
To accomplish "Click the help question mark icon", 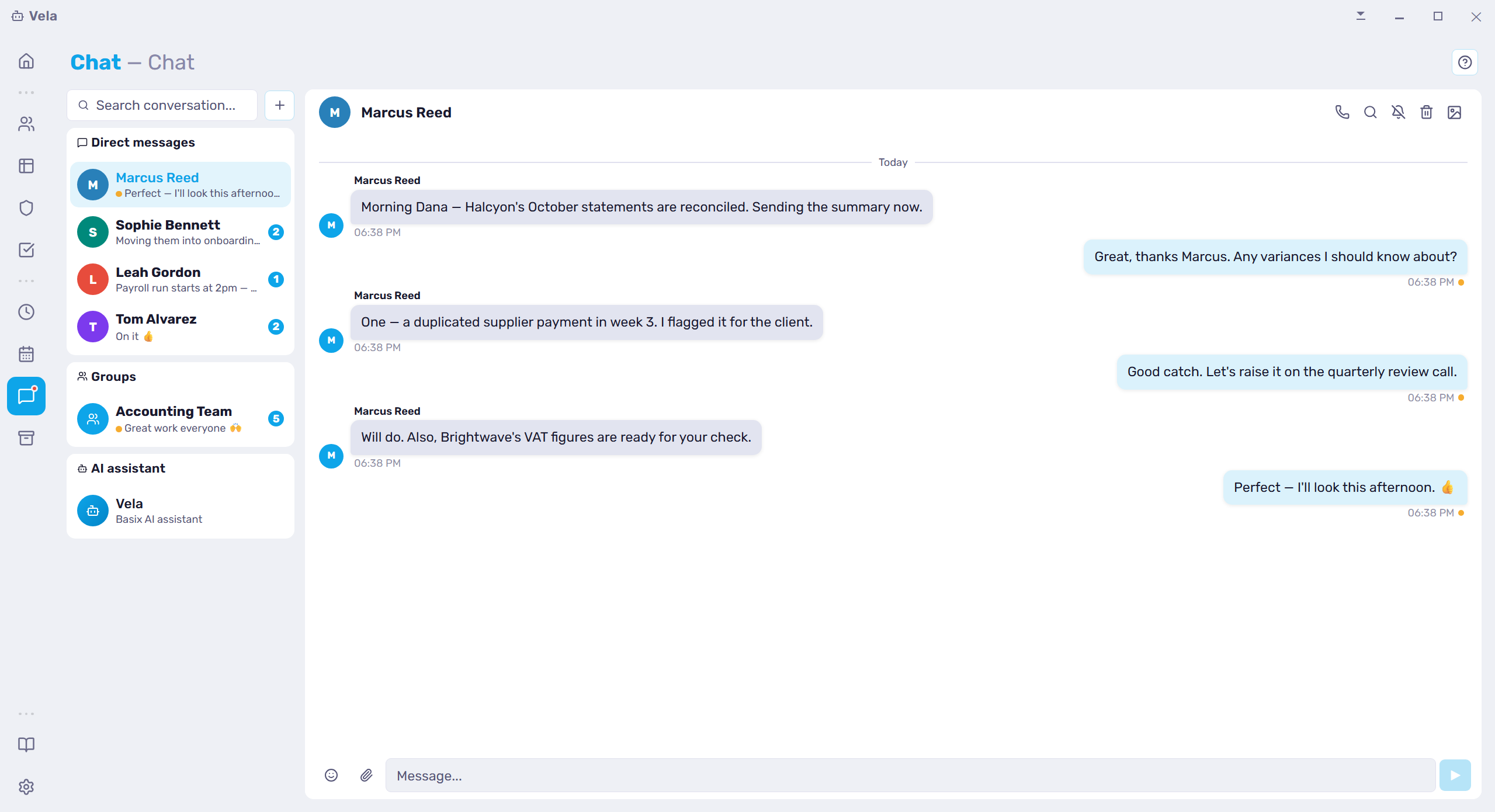I will [1465, 63].
